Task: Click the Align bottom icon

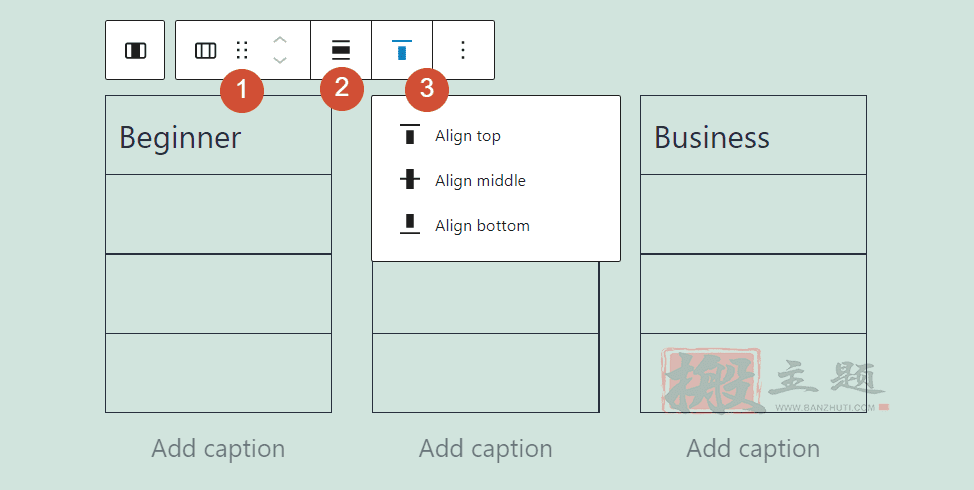Action: (x=409, y=224)
